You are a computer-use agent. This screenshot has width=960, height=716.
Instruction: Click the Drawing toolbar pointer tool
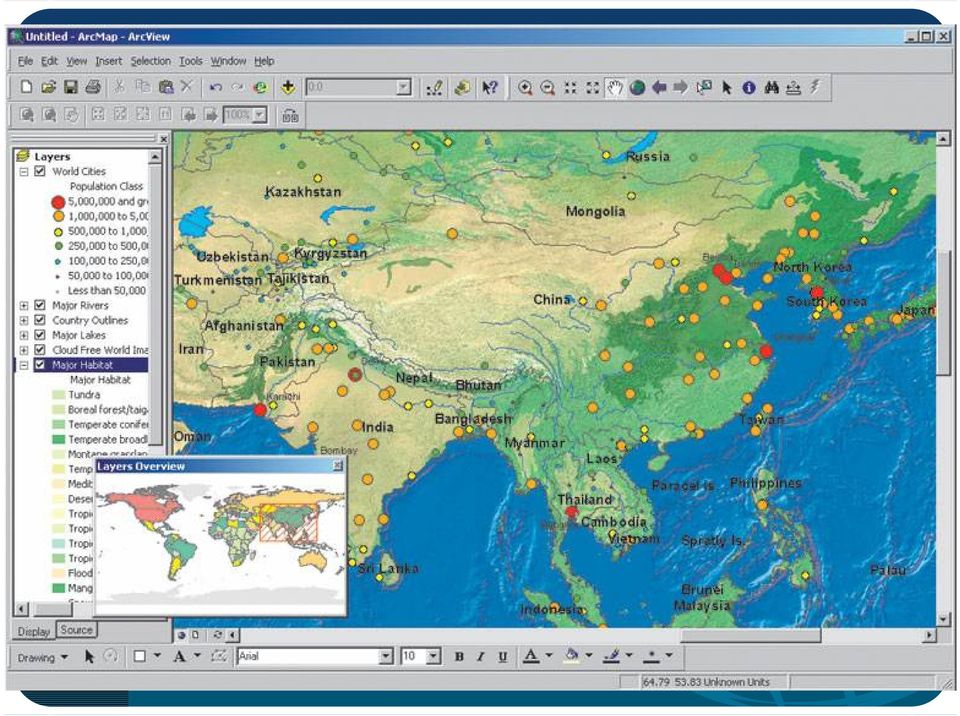click(89, 657)
